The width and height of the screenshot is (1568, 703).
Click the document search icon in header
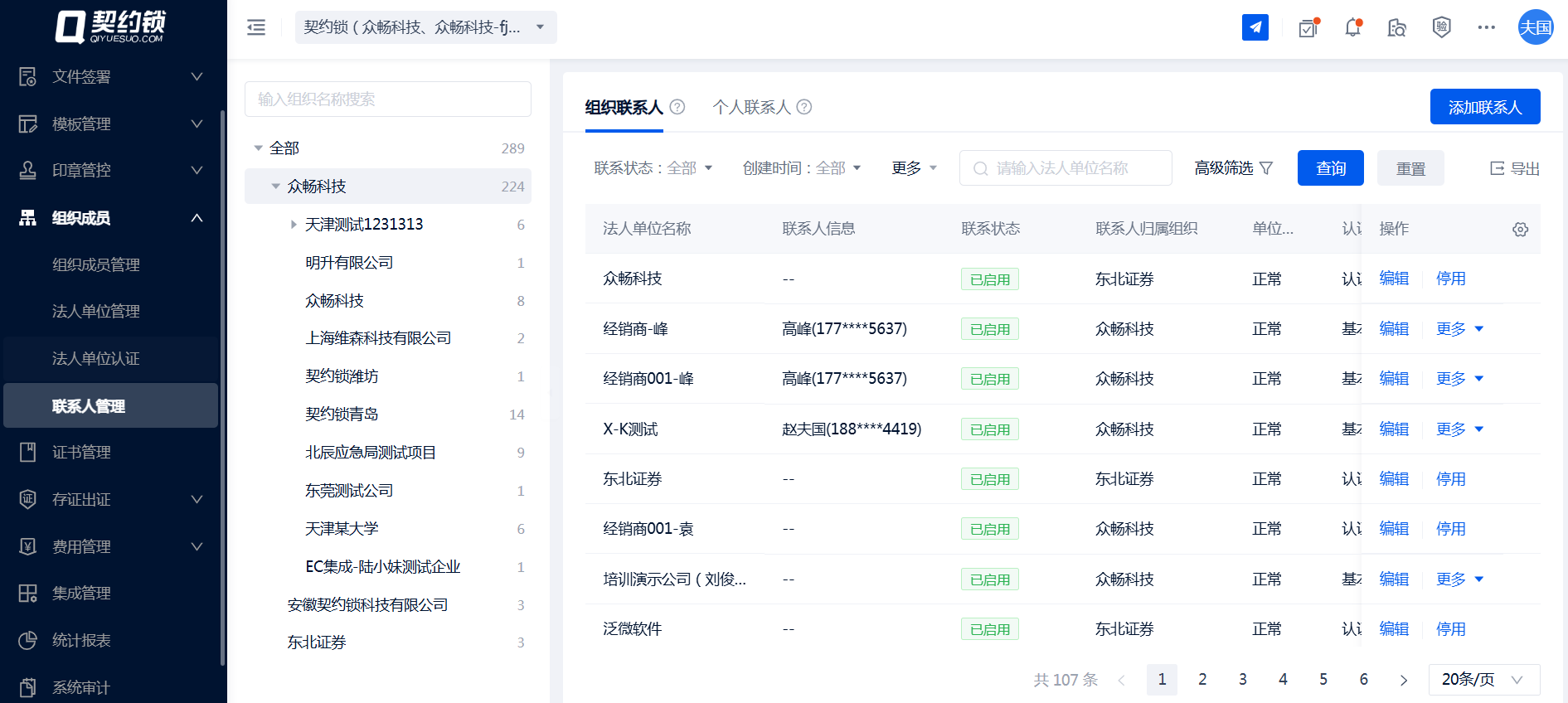pos(1396,28)
